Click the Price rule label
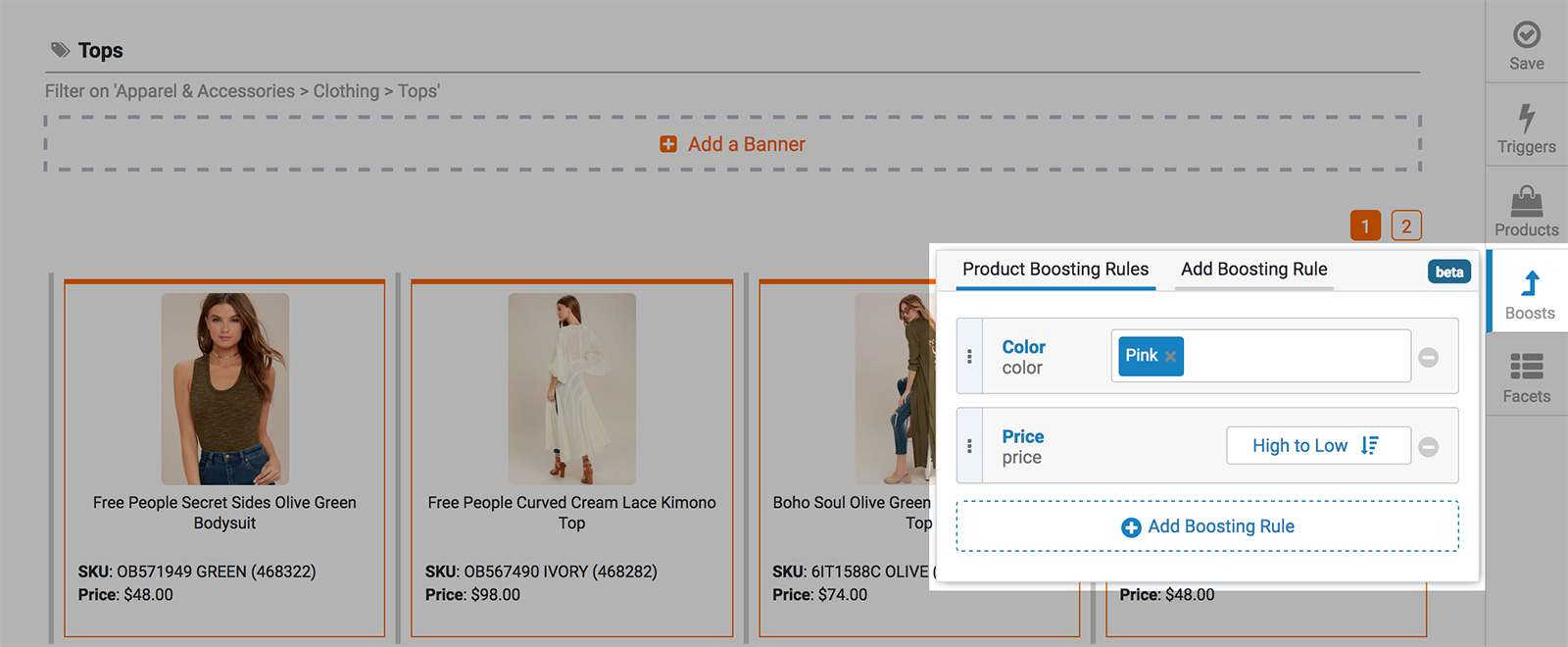Screen dimensions: 1568x647 [x=1022, y=436]
